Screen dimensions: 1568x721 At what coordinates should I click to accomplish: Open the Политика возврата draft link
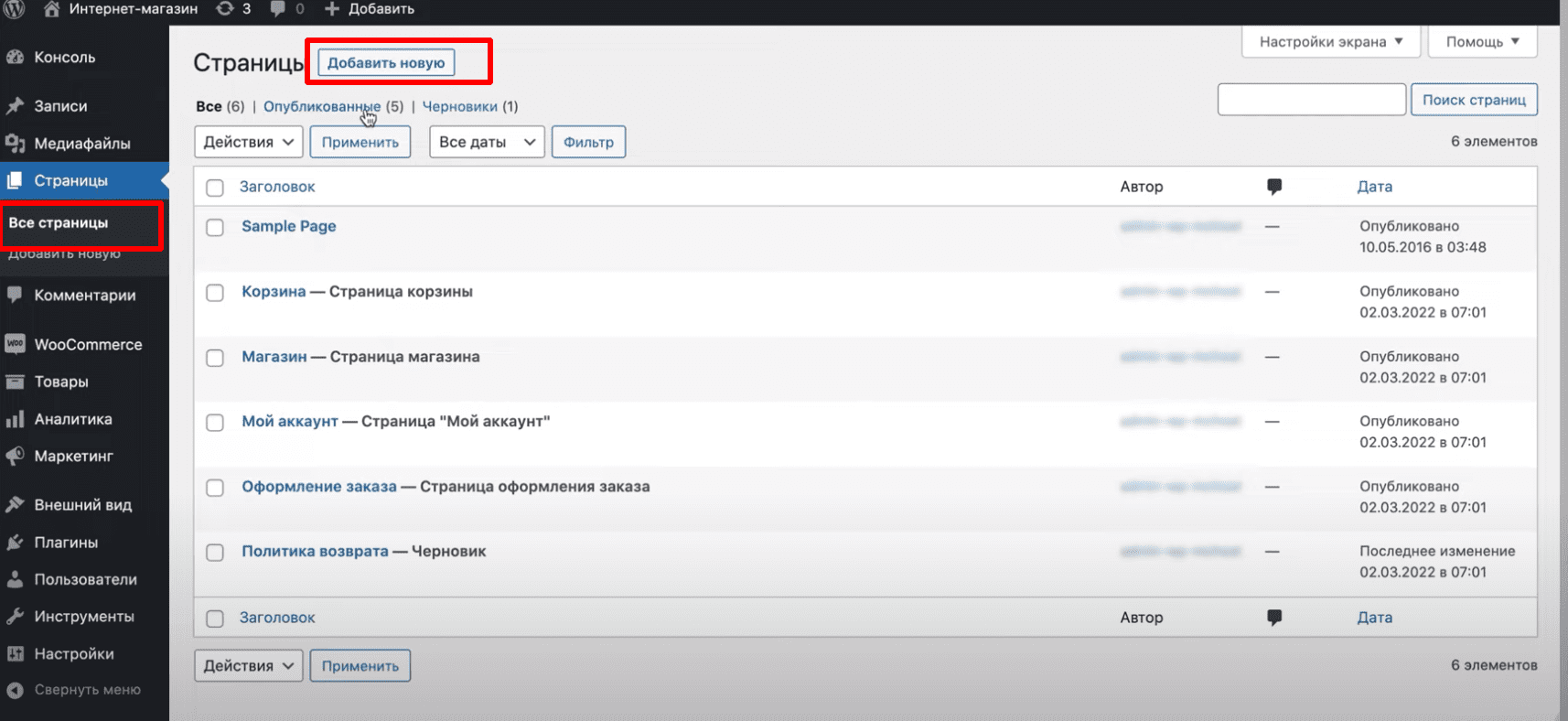tap(315, 551)
